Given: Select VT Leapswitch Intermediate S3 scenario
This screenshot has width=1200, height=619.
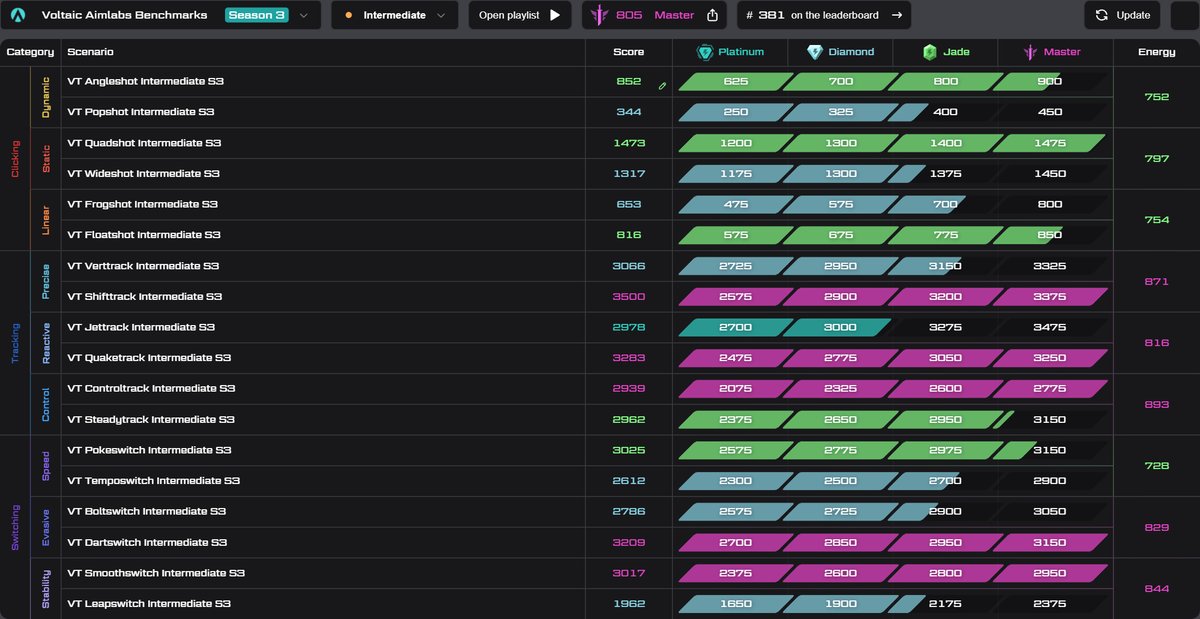Looking at the screenshot, I should 149,604.
